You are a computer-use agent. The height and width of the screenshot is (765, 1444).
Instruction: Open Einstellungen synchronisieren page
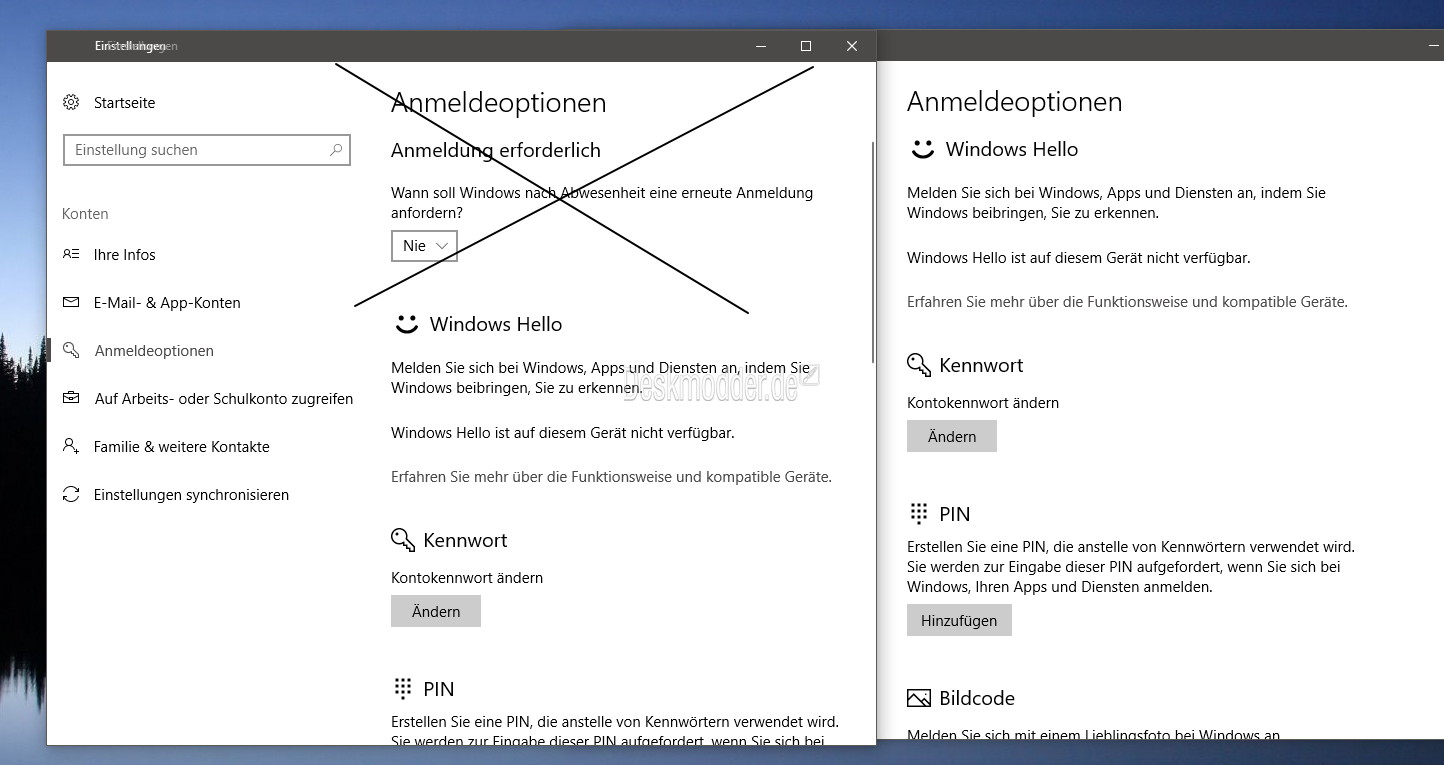click(x=191, y=494)
